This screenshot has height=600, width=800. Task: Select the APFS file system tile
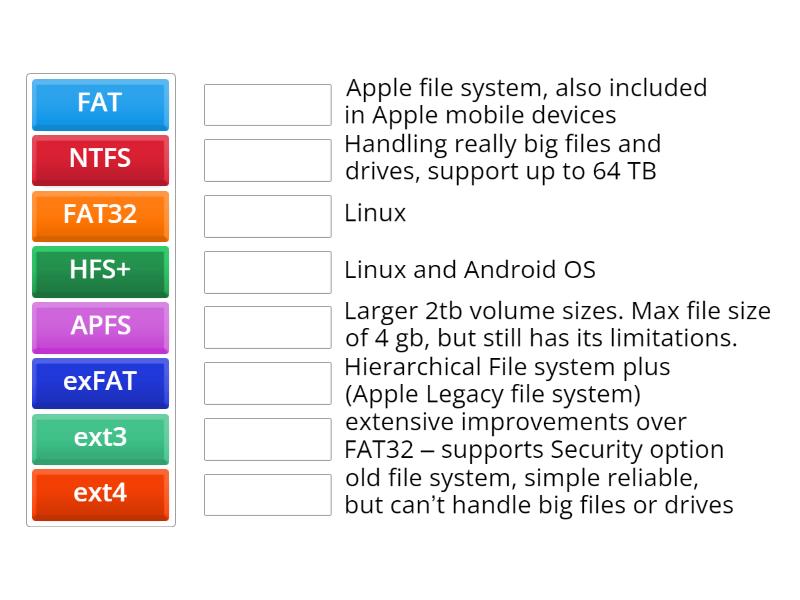pos(100,328)
